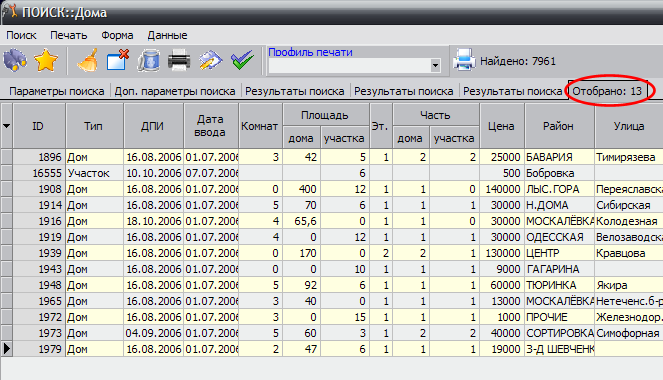663x380 pixels.
Task: Select row marker for ID 1896
Action: (x=6, y=157)
